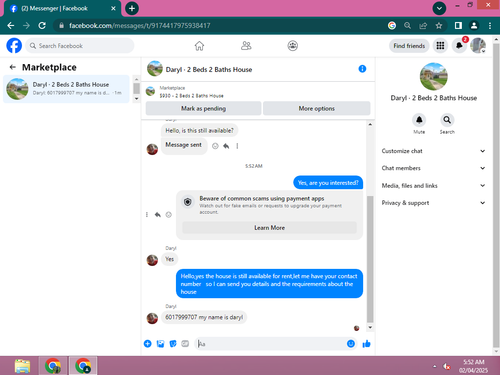Expand Chat members section
This screenshot has height=375, width=500.
(433, 168)
